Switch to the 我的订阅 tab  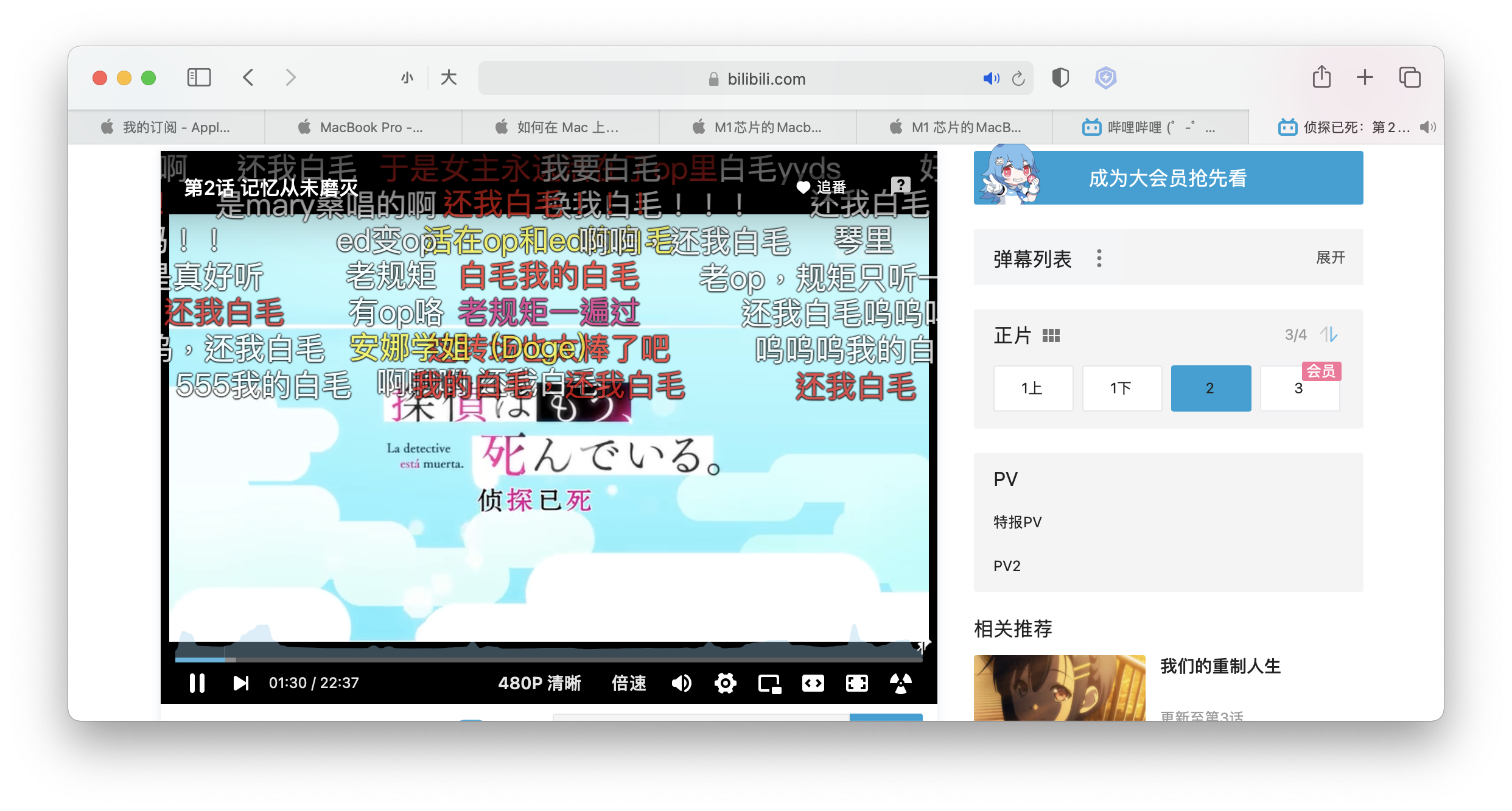167,127
